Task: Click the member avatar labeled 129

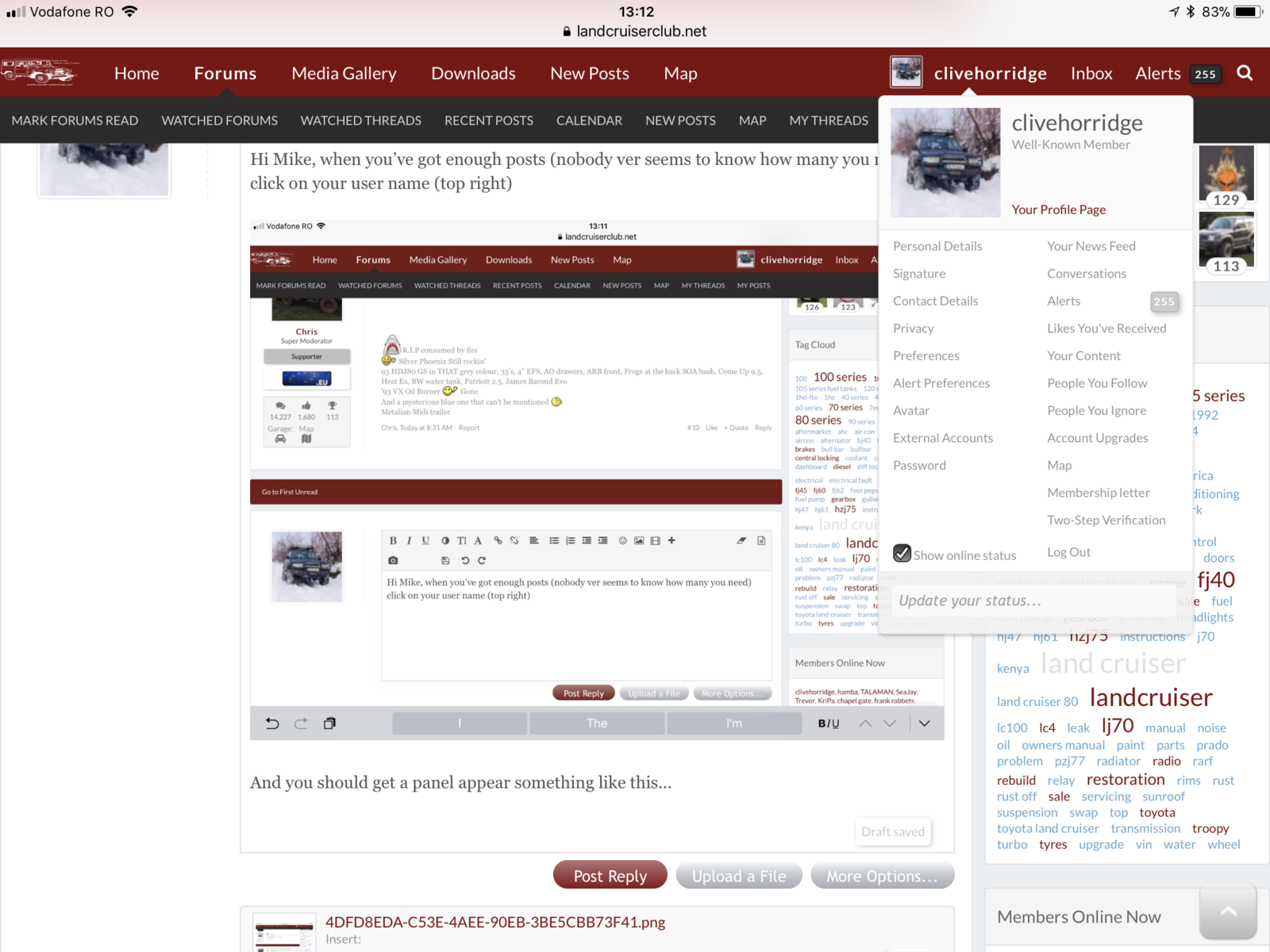Action: 1226,175
